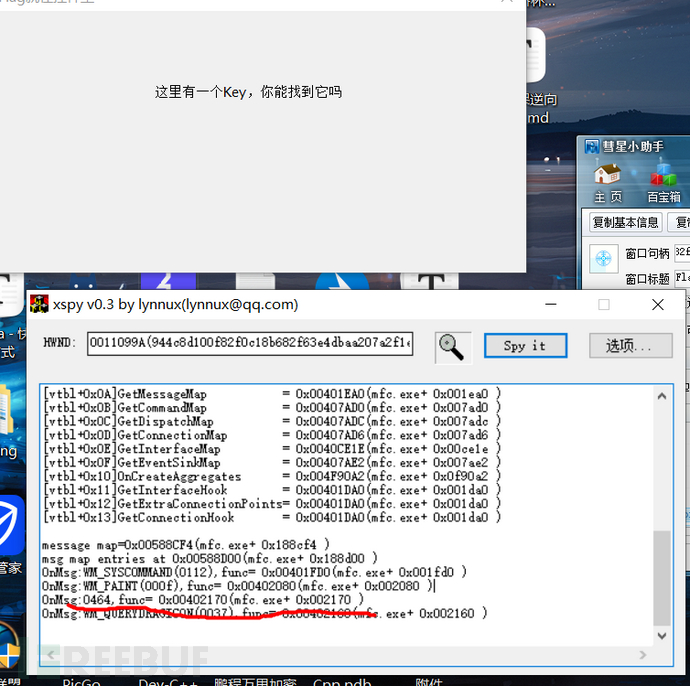
Task: Select the [vtbl+0x0A]GetMessageMap line
Action: click(x=272, y=394)
